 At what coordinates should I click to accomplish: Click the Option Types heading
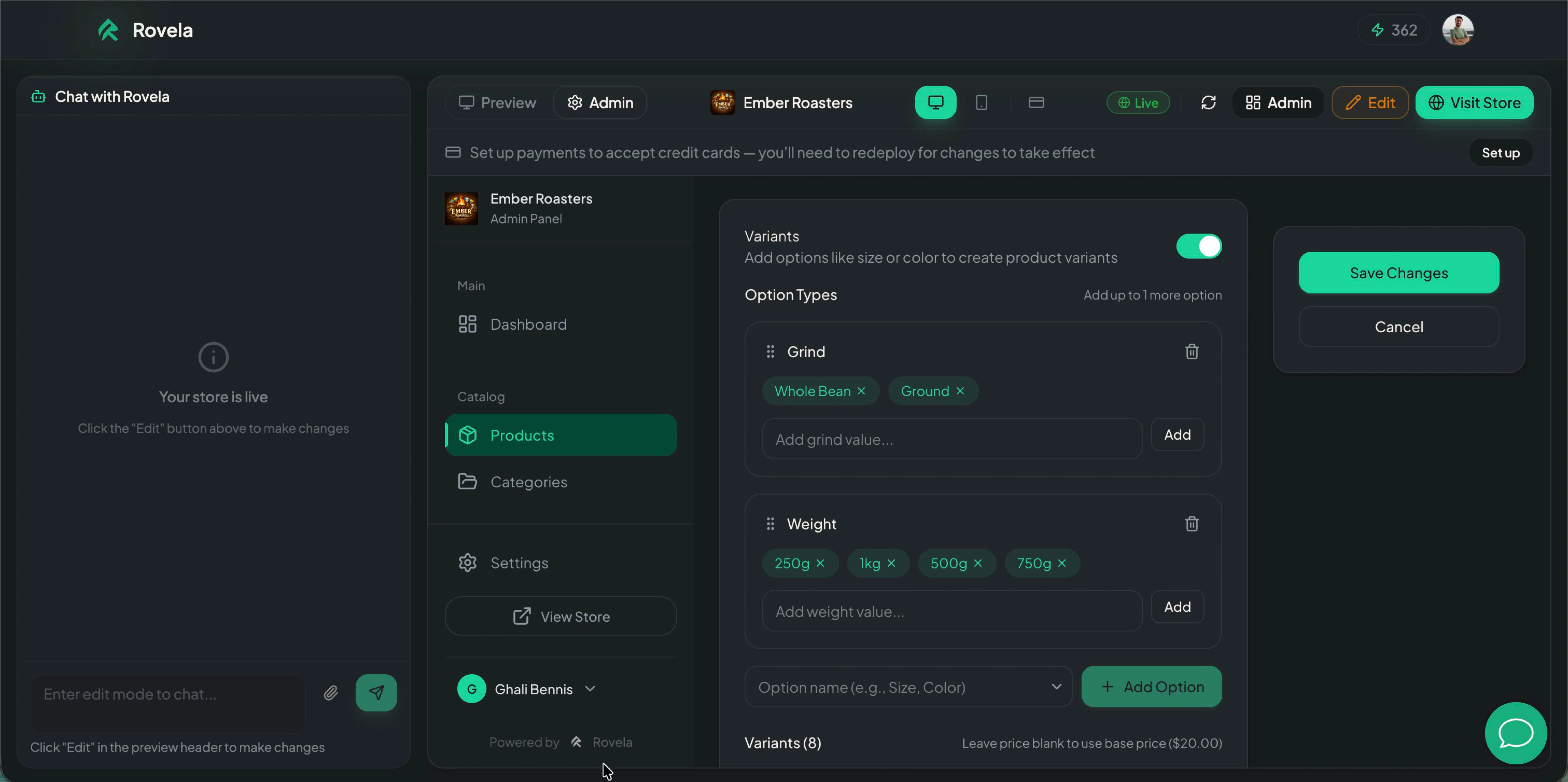click(x=791, y=295)
